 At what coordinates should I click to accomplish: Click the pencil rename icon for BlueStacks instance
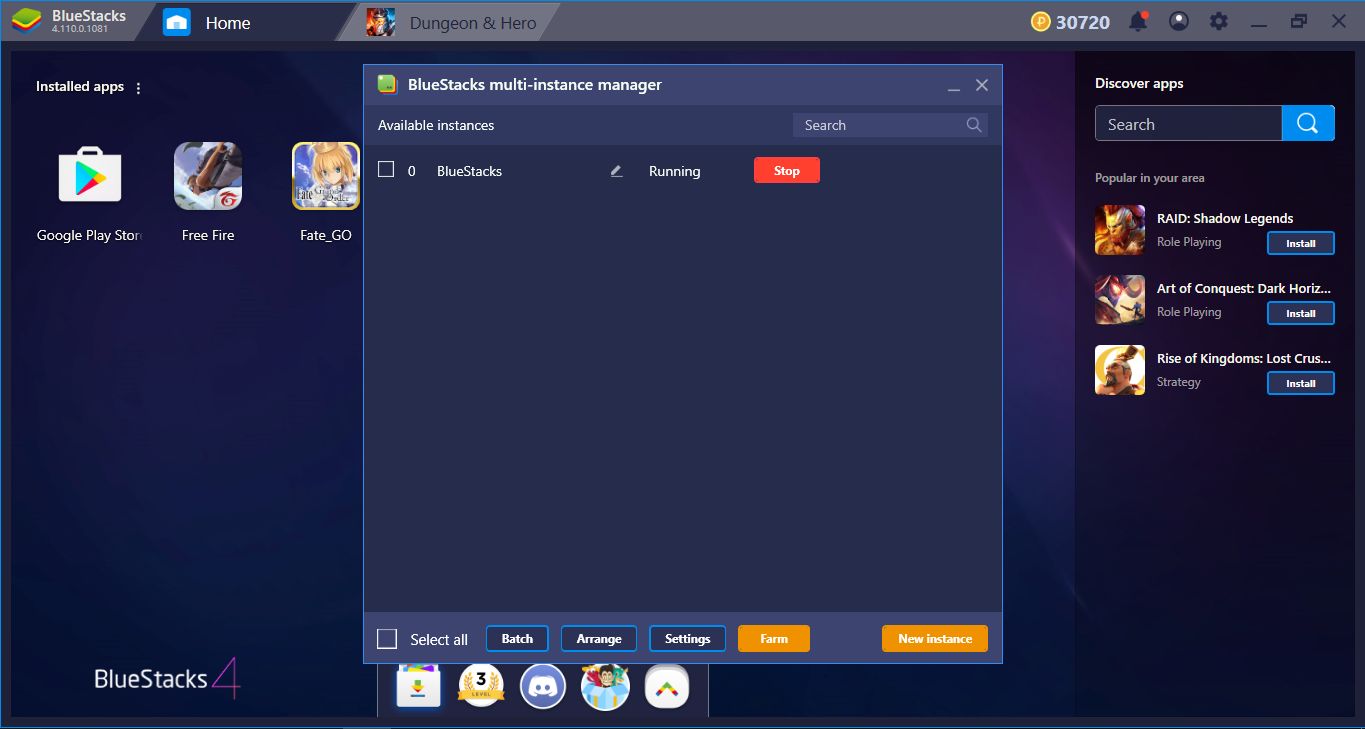(616, 171)
